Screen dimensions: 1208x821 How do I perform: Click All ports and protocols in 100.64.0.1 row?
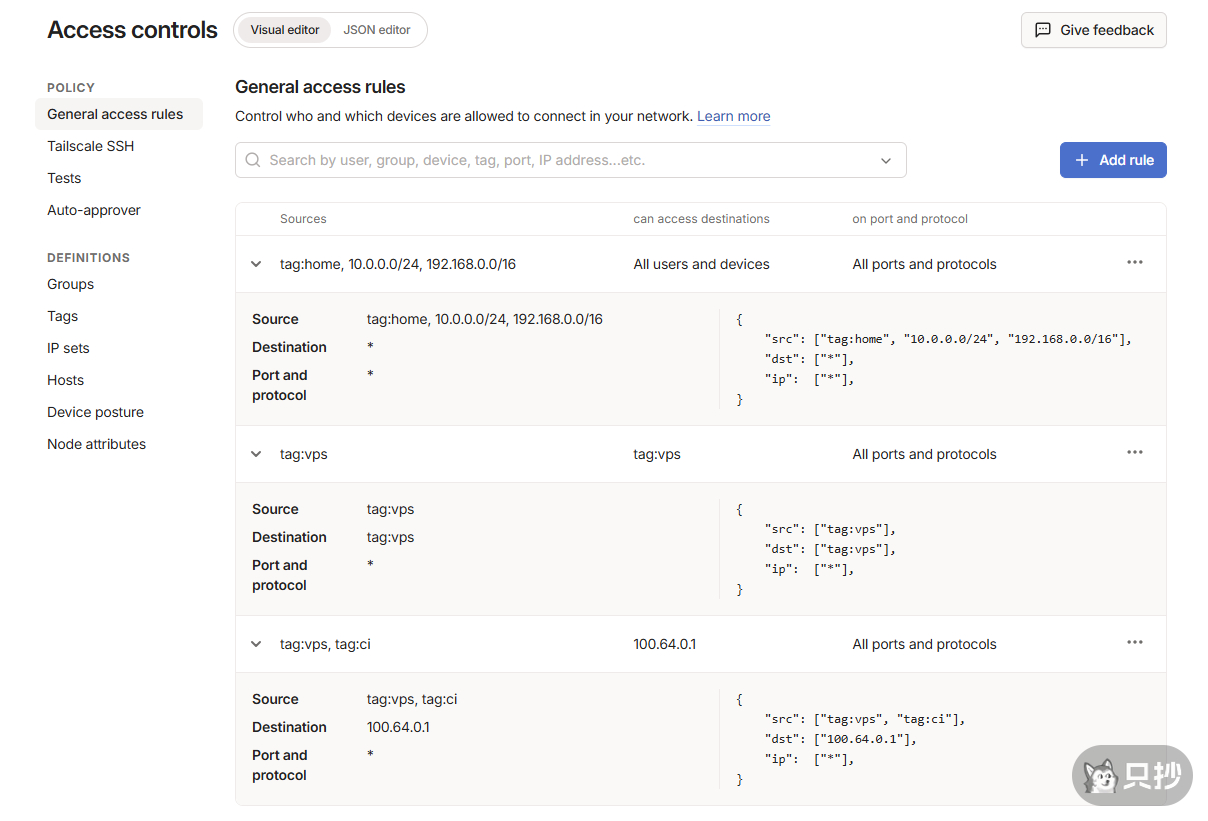tap(924, 644)
